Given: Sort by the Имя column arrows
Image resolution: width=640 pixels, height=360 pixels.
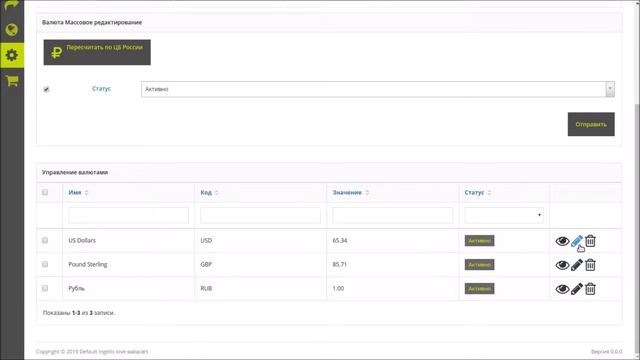Looking at the screenshot, I should 86,193.
